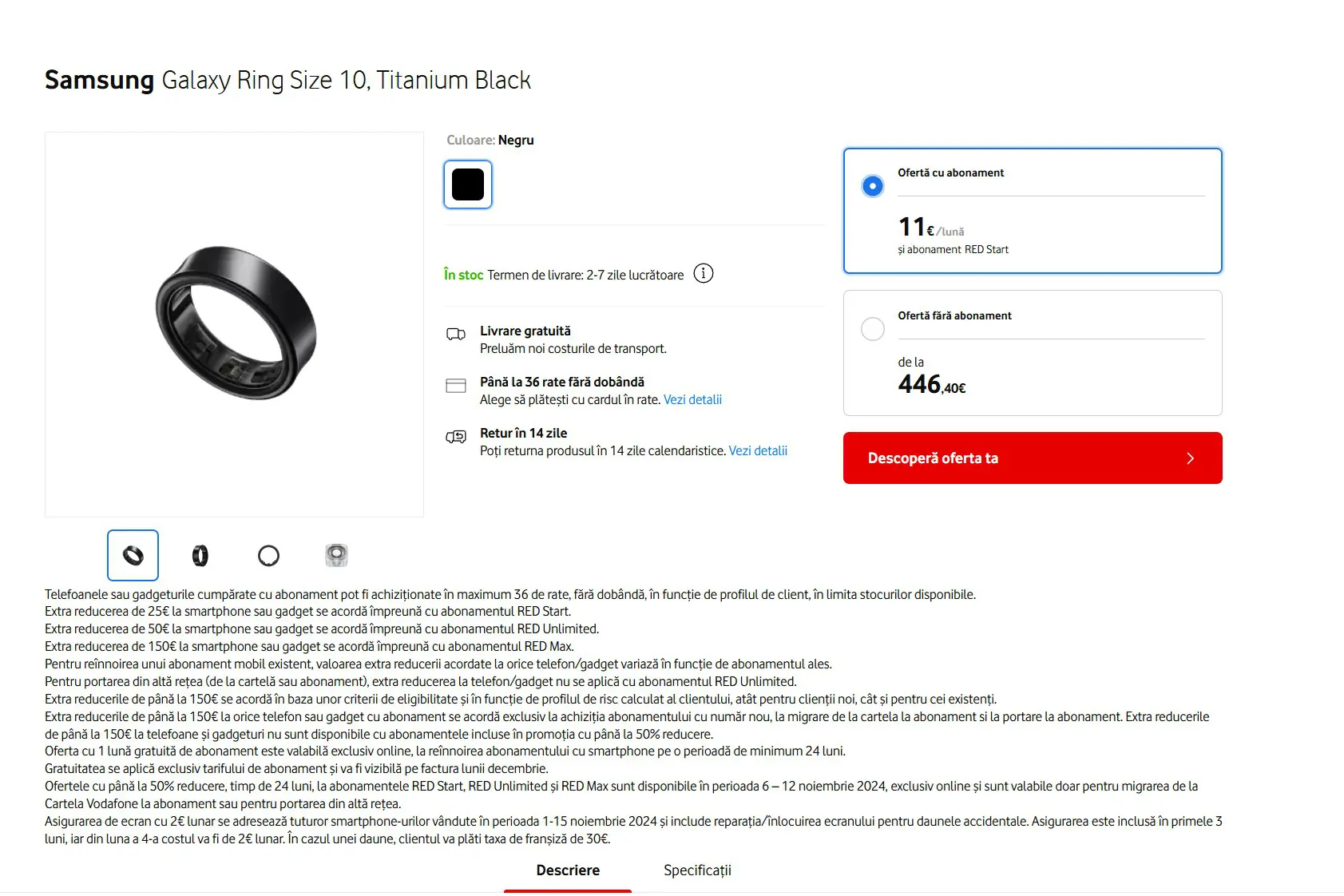
Task: Click the 446,40€ price offer card
Action: 1033,353
